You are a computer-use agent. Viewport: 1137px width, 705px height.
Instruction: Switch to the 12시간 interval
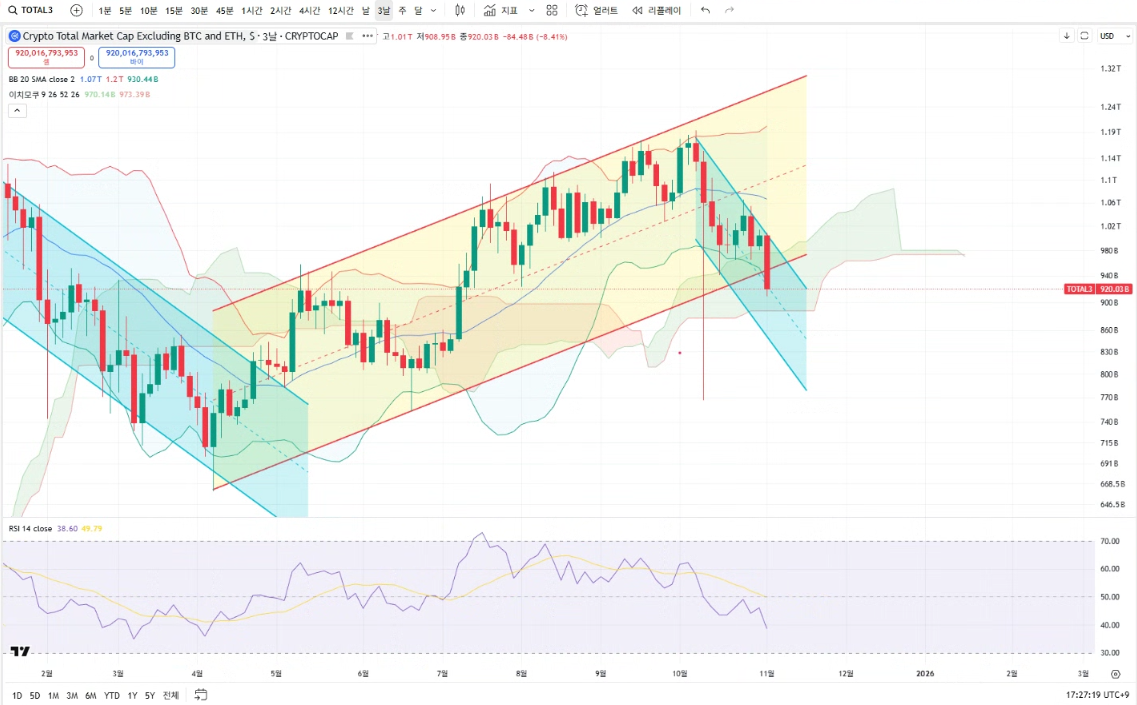click(x=341, y=11)
